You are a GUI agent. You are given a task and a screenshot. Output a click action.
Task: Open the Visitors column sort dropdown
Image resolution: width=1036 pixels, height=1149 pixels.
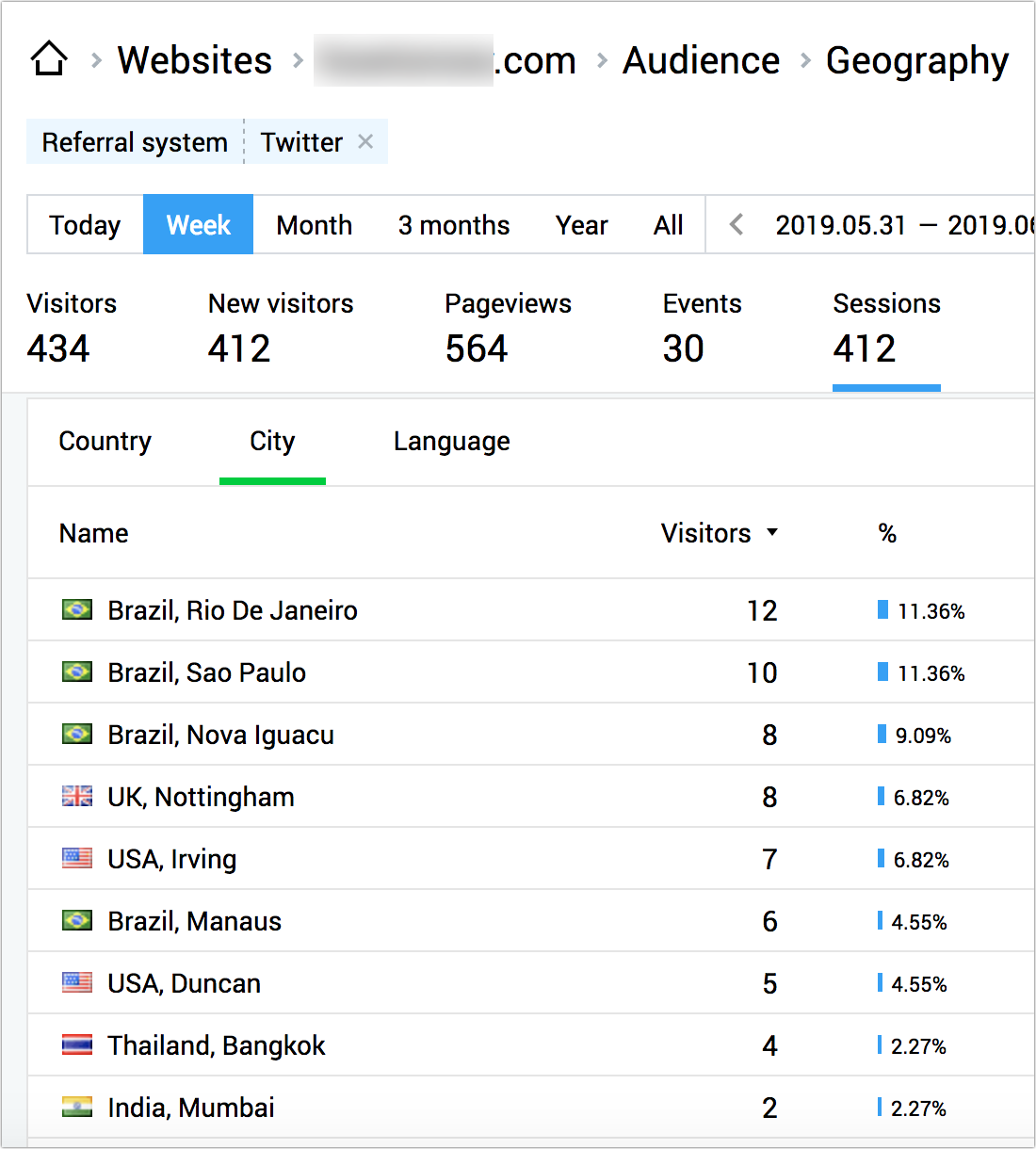[x=773, y=533]
